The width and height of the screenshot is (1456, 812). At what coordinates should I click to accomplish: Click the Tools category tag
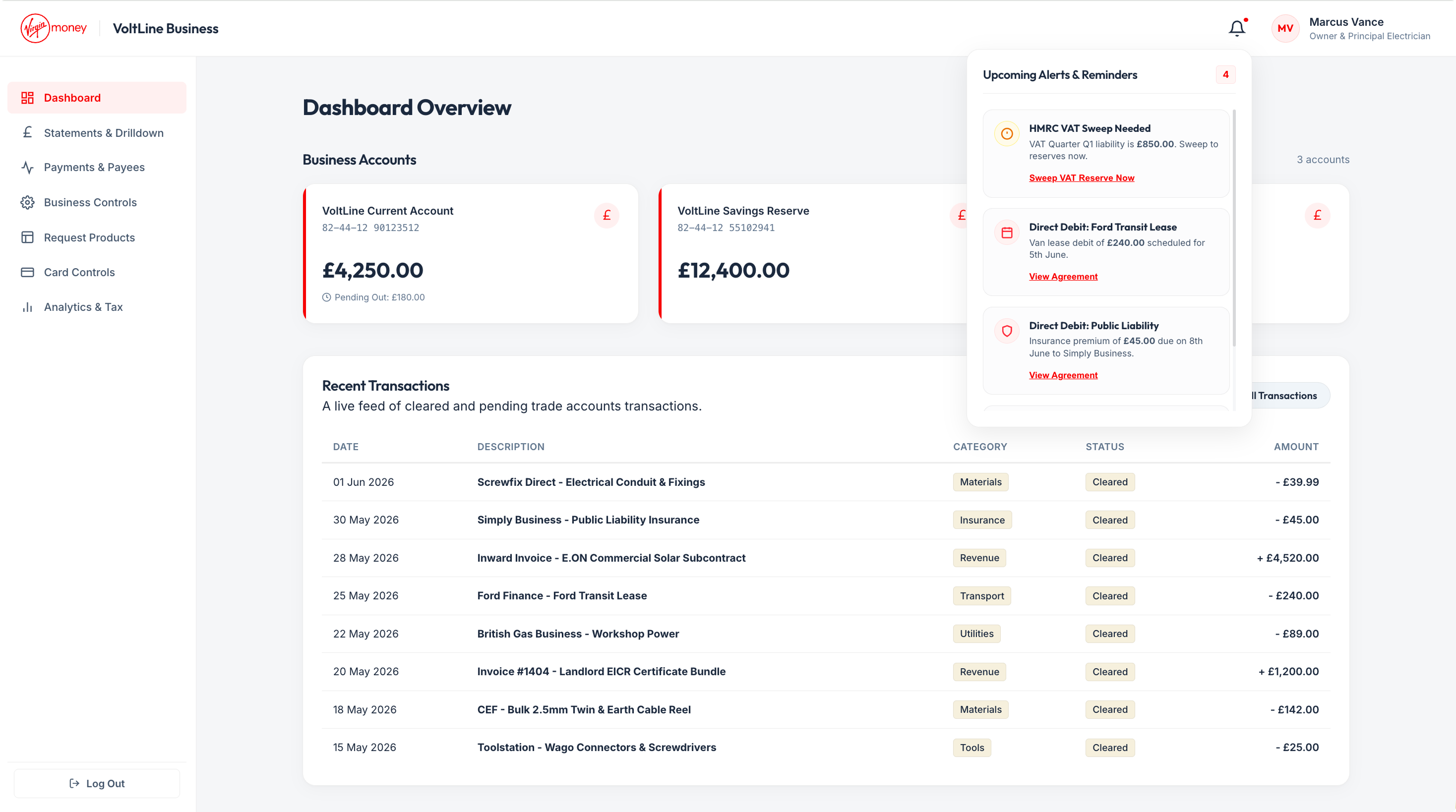coord(971,747)
